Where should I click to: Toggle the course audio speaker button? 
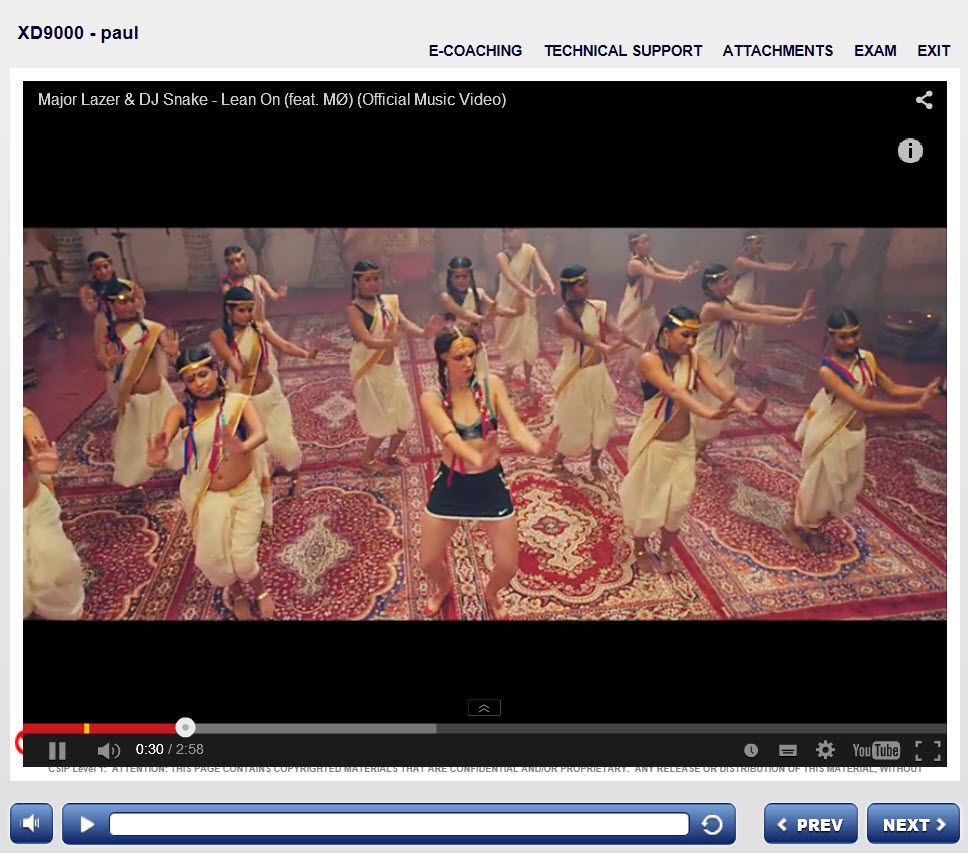point(31,823)
